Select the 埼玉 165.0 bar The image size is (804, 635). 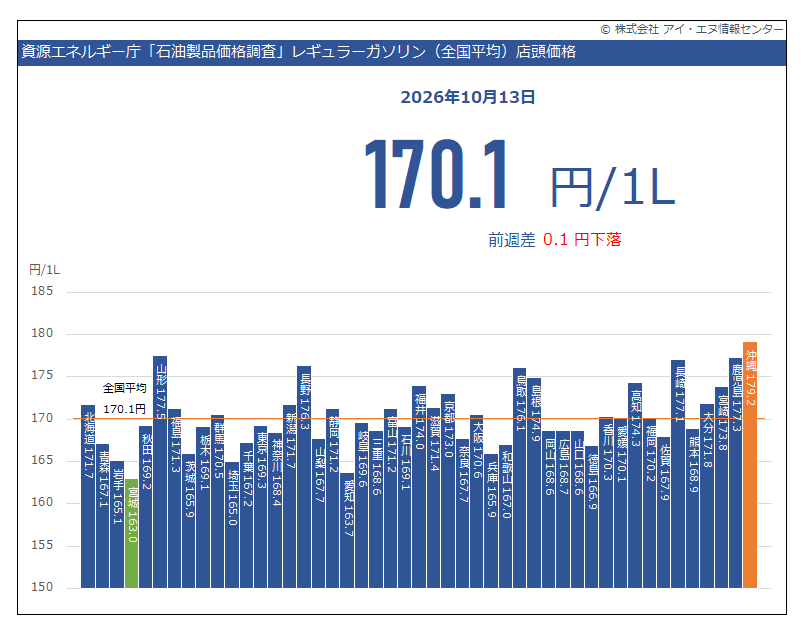click(x=232, y=525)
